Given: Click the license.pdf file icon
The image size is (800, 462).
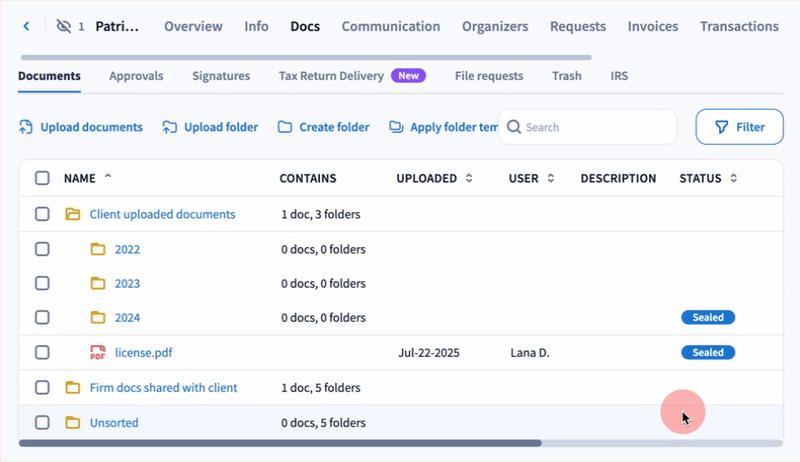Looking at the screenshot, I should click(x=98, y=353).
